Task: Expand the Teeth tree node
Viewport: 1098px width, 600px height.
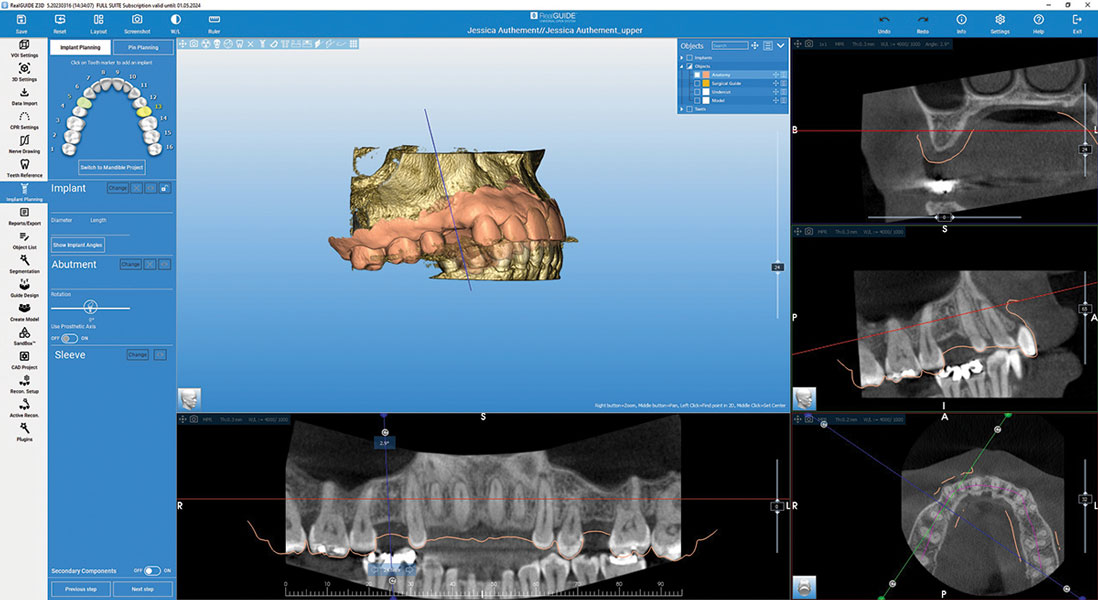Action: tap(682, 109)
